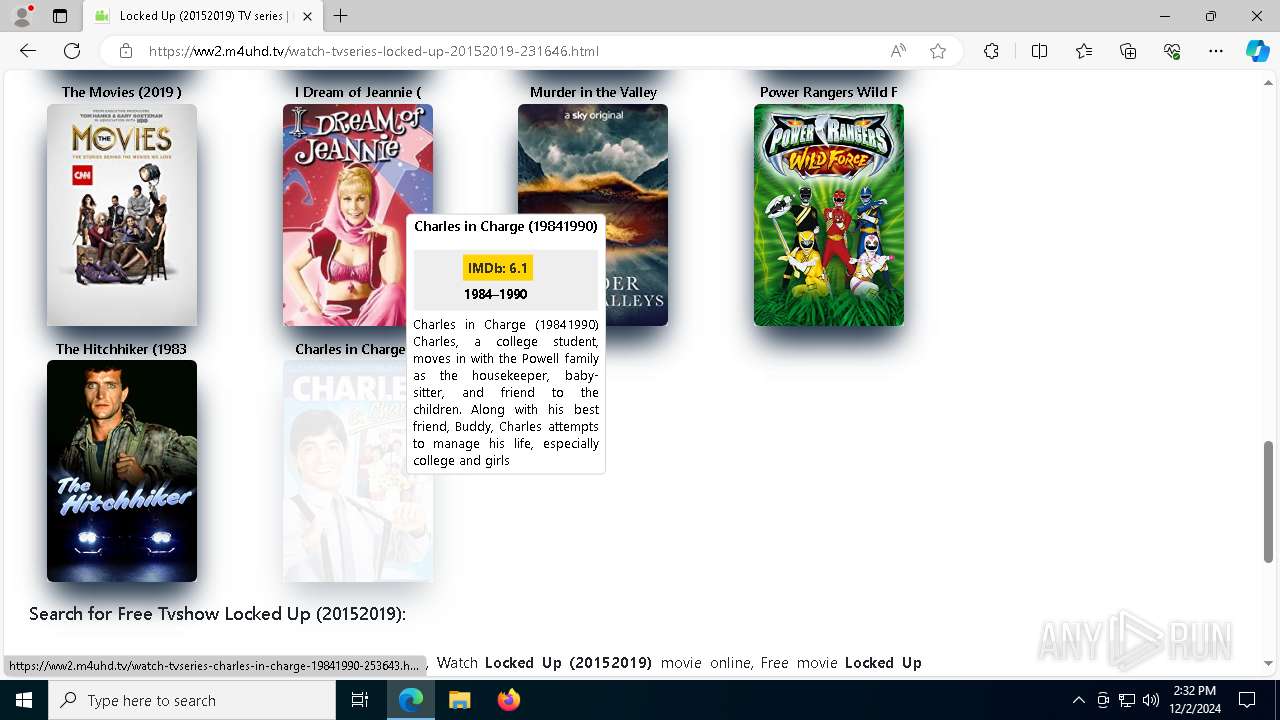Select the Locked Up (20152019) tab
This screenshot has height=720, width=1280.
coord(203,16)
